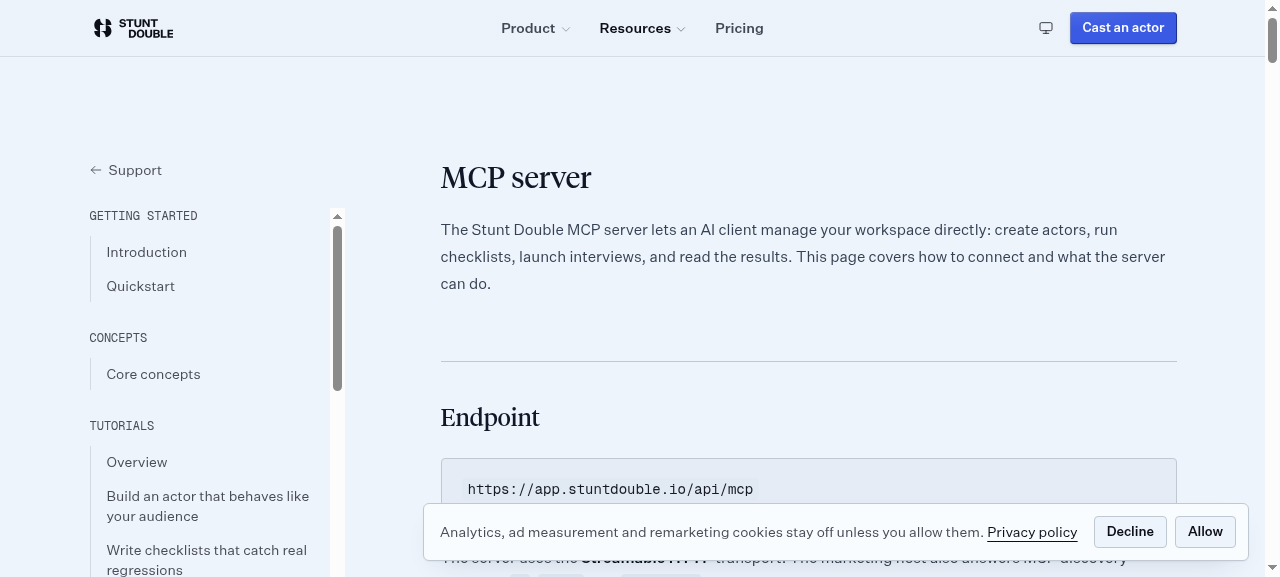Click the page scrollbar up arrow
Image resolution: width=1280 pixels, height=577 pixels.
[x=1272, y=7]
